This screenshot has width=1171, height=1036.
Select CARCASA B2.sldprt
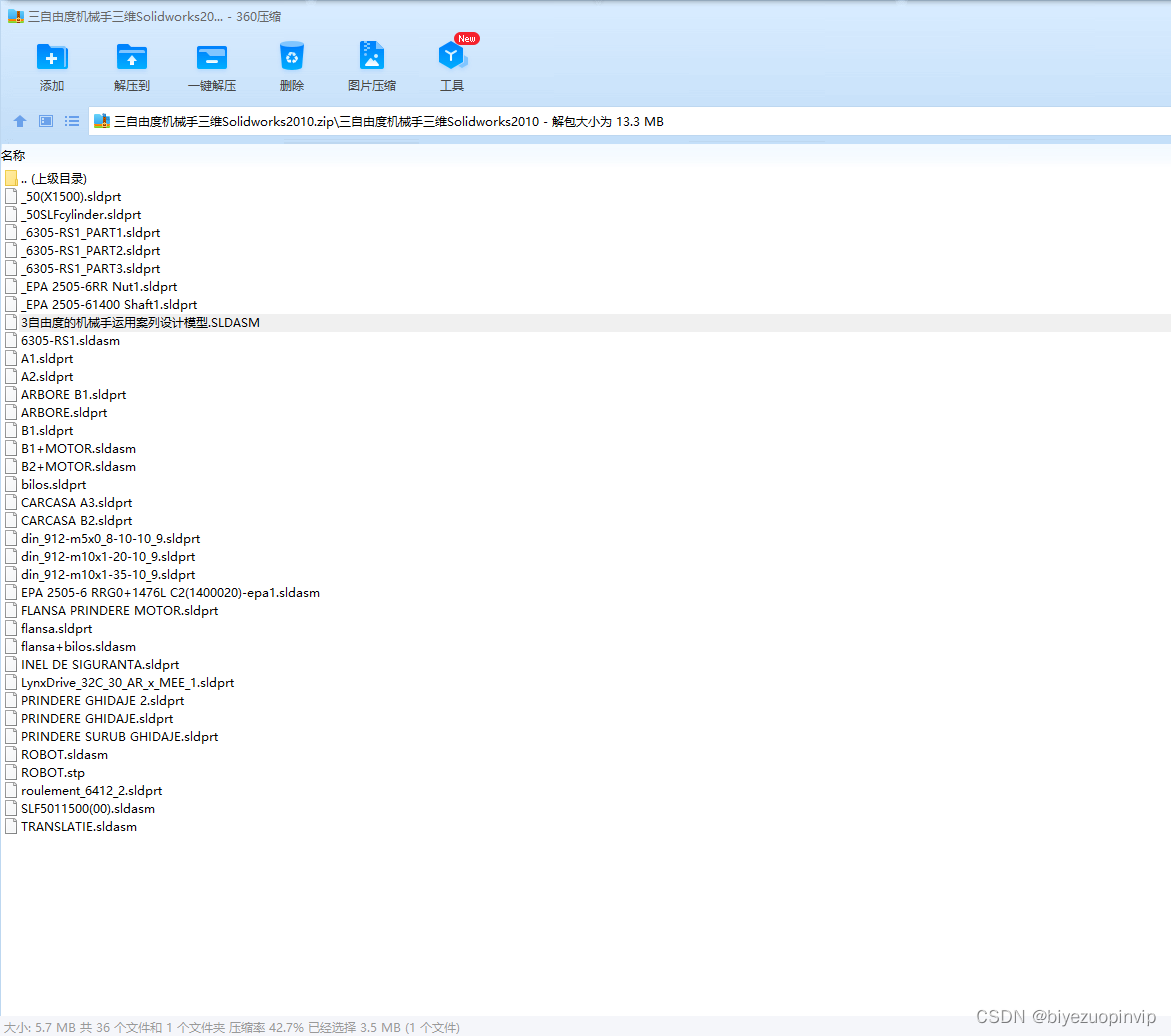click(76, 521)
